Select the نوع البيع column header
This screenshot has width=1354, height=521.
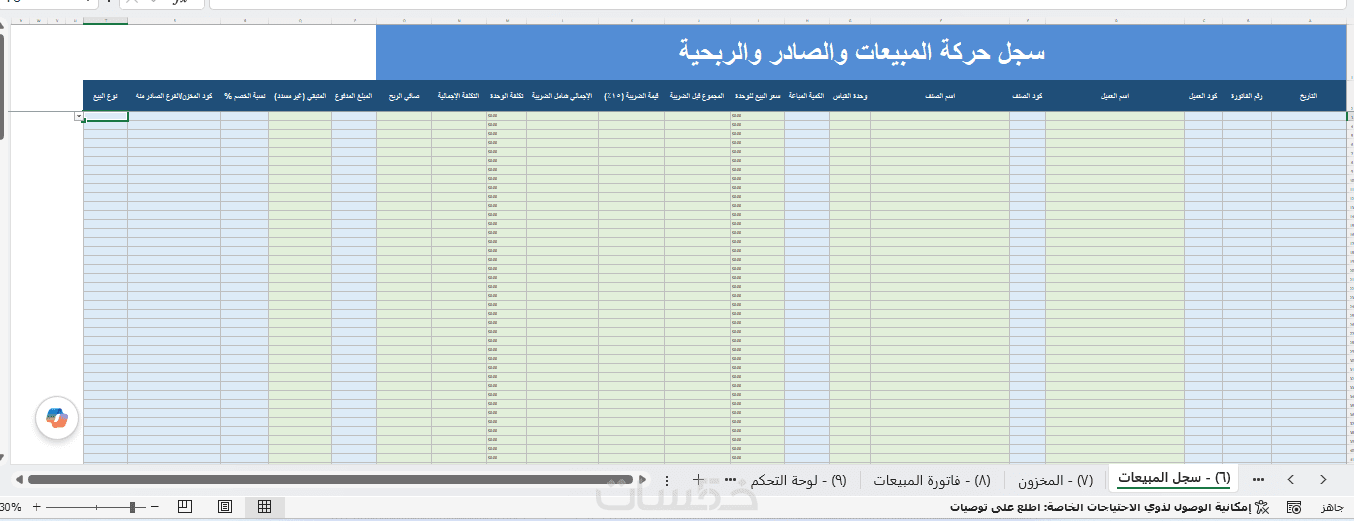105,96
